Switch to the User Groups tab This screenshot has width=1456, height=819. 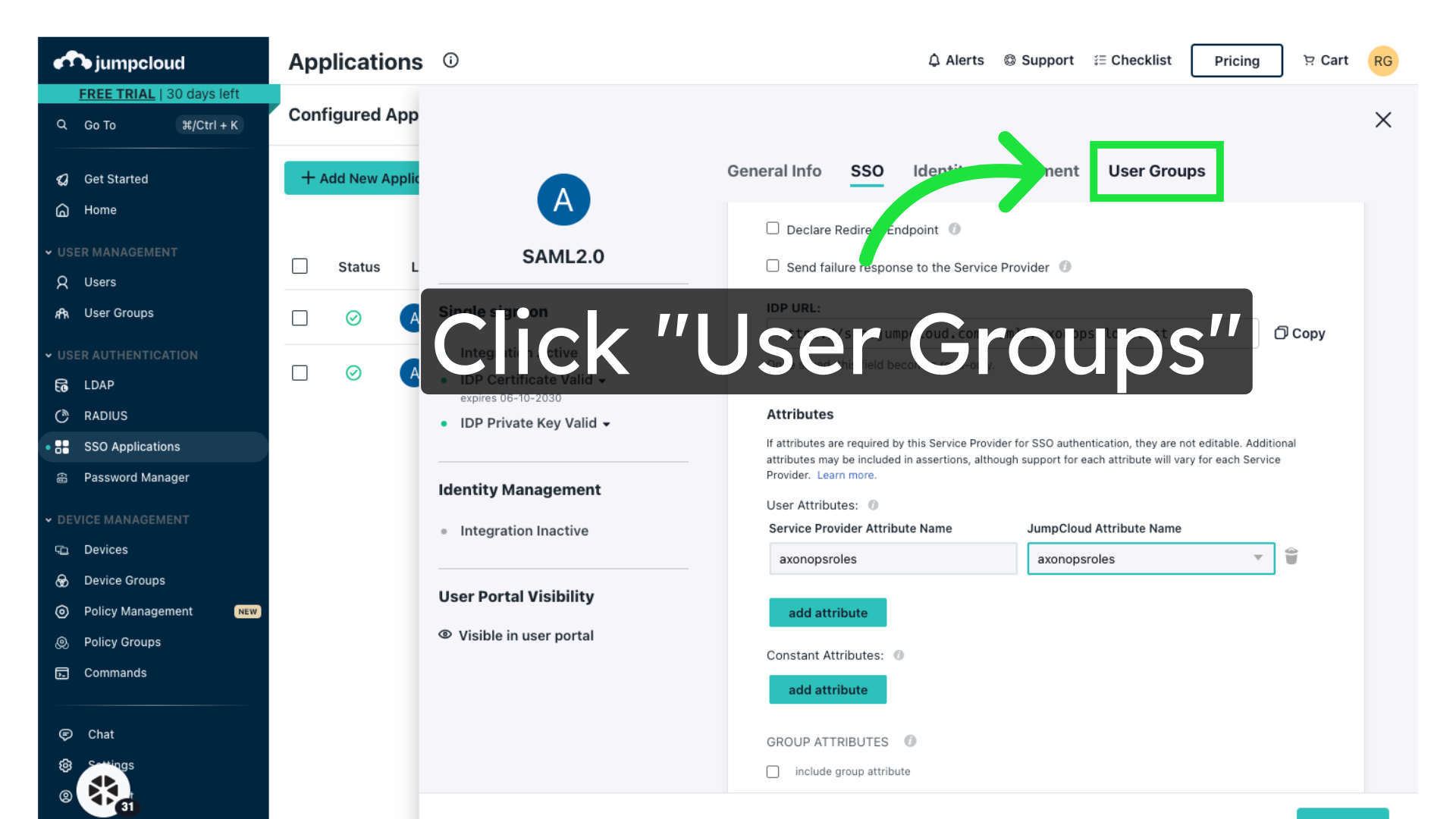[1156, 171]
